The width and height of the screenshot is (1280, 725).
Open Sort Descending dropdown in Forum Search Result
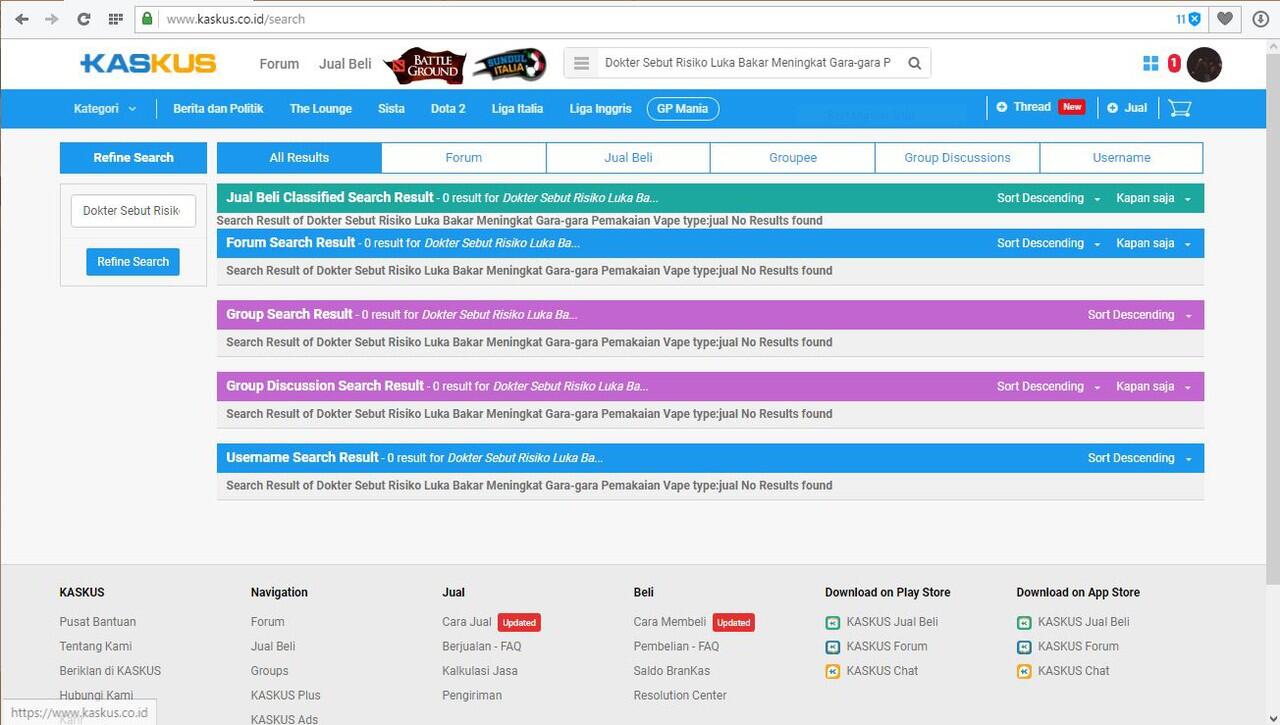1049,243
